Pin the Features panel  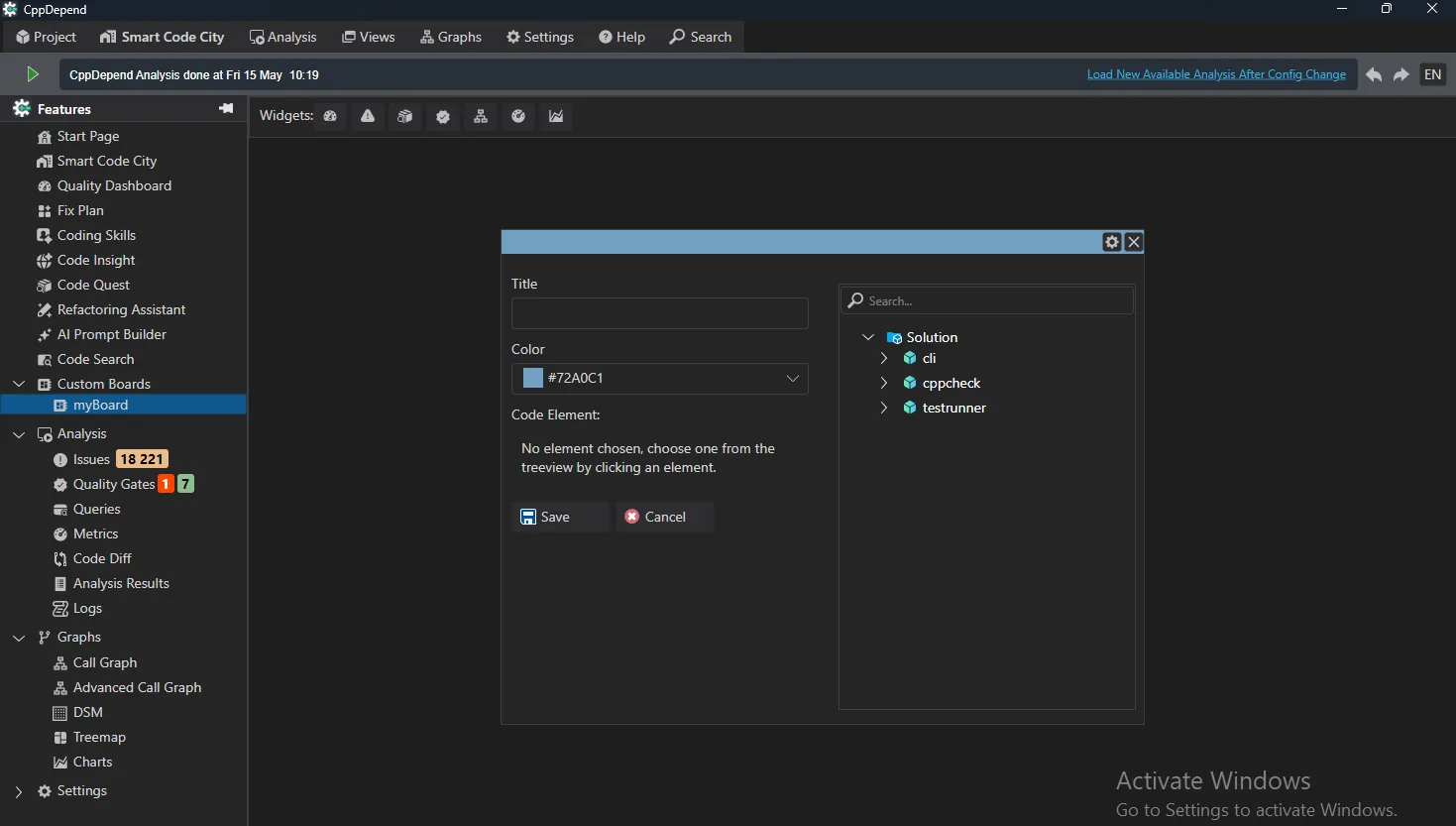pos(226,108)
